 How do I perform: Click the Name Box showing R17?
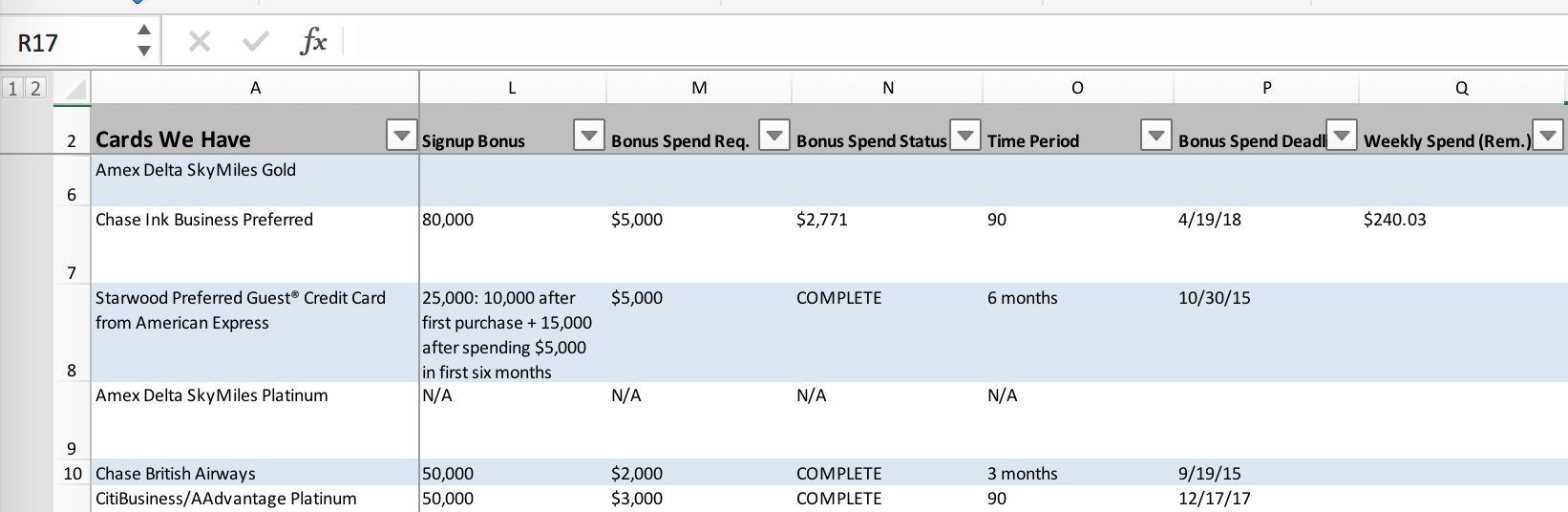[x=67, y=42]
